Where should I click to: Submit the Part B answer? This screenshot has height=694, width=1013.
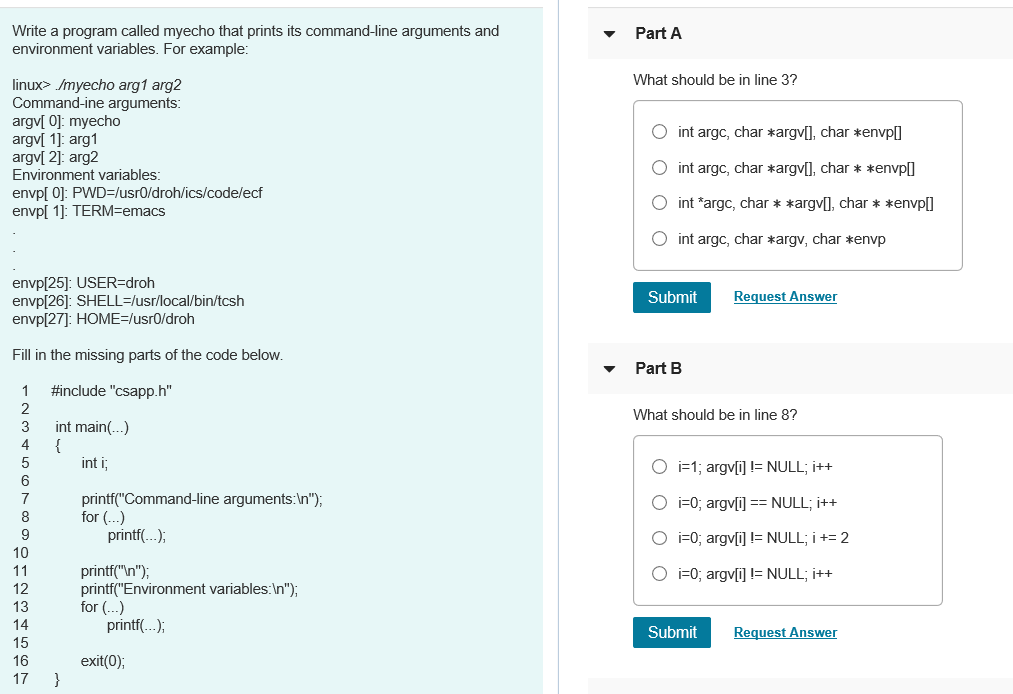(671, 632)
